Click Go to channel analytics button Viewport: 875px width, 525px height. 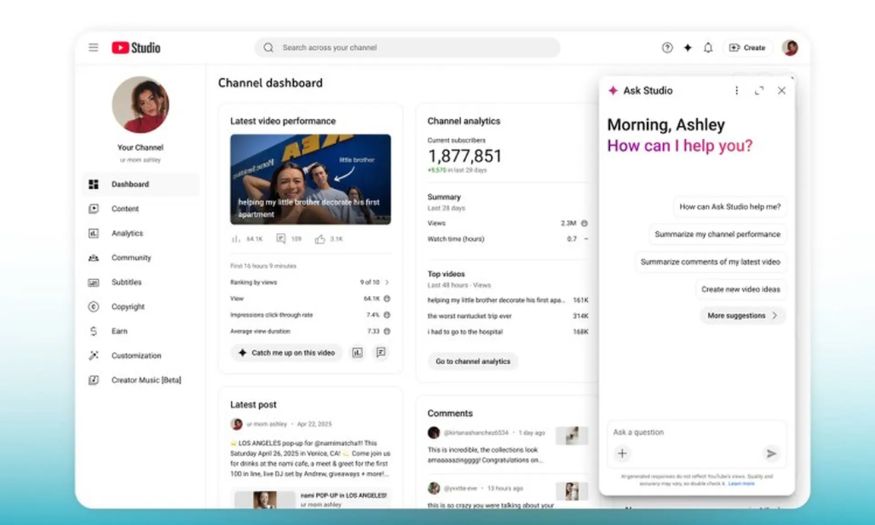click(473, 362)
